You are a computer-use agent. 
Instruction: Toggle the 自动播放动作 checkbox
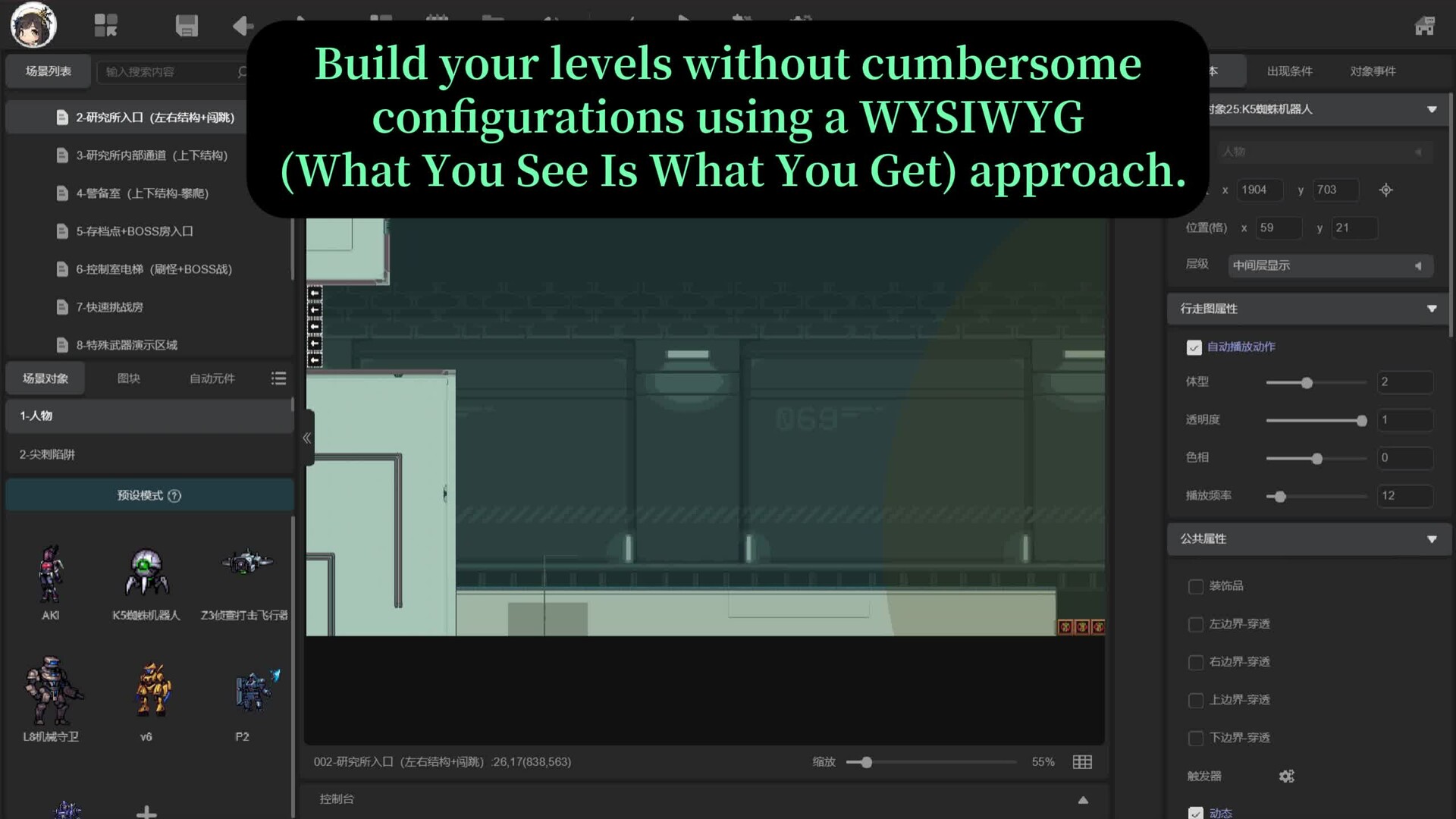click(1194, 347)
